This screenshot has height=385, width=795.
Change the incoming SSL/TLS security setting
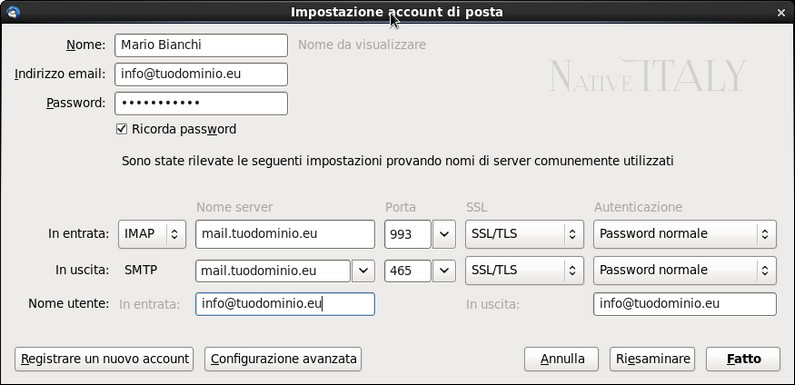[524, 234]
